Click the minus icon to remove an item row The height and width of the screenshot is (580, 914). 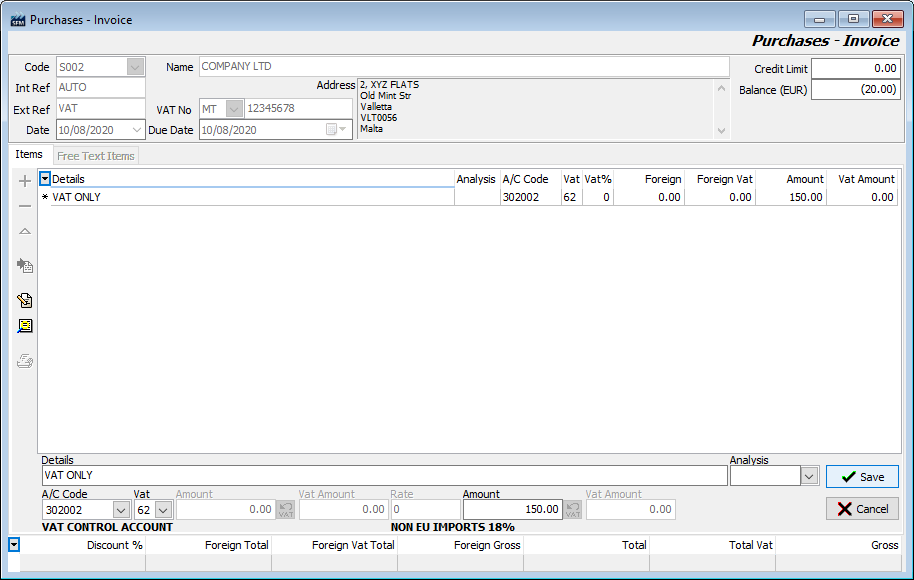point(24,206)
